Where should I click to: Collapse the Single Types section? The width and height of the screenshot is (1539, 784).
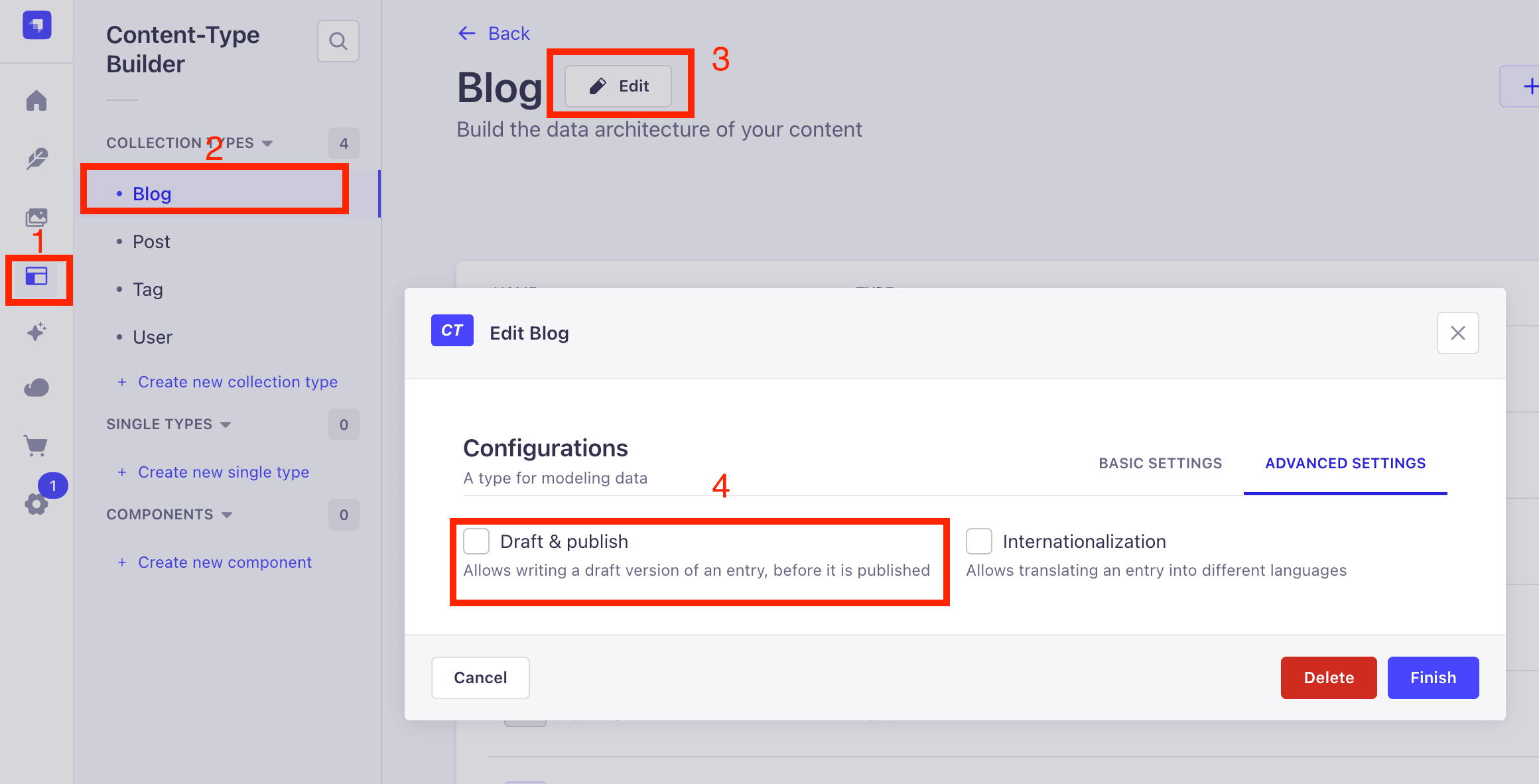pyautogui.click(x=168, y=425)
